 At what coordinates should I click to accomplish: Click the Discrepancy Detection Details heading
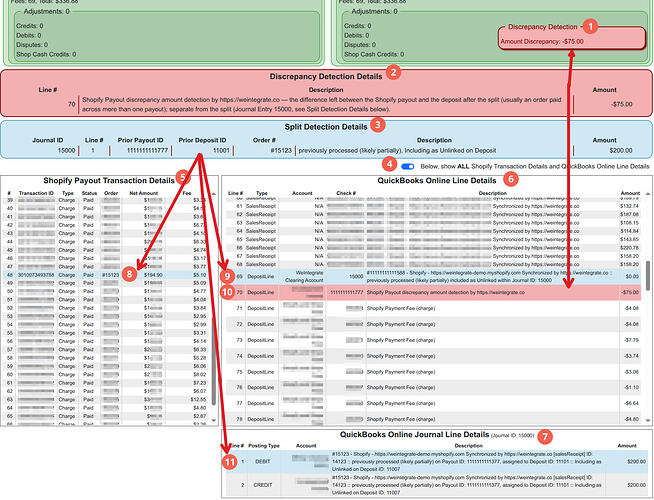326,76
